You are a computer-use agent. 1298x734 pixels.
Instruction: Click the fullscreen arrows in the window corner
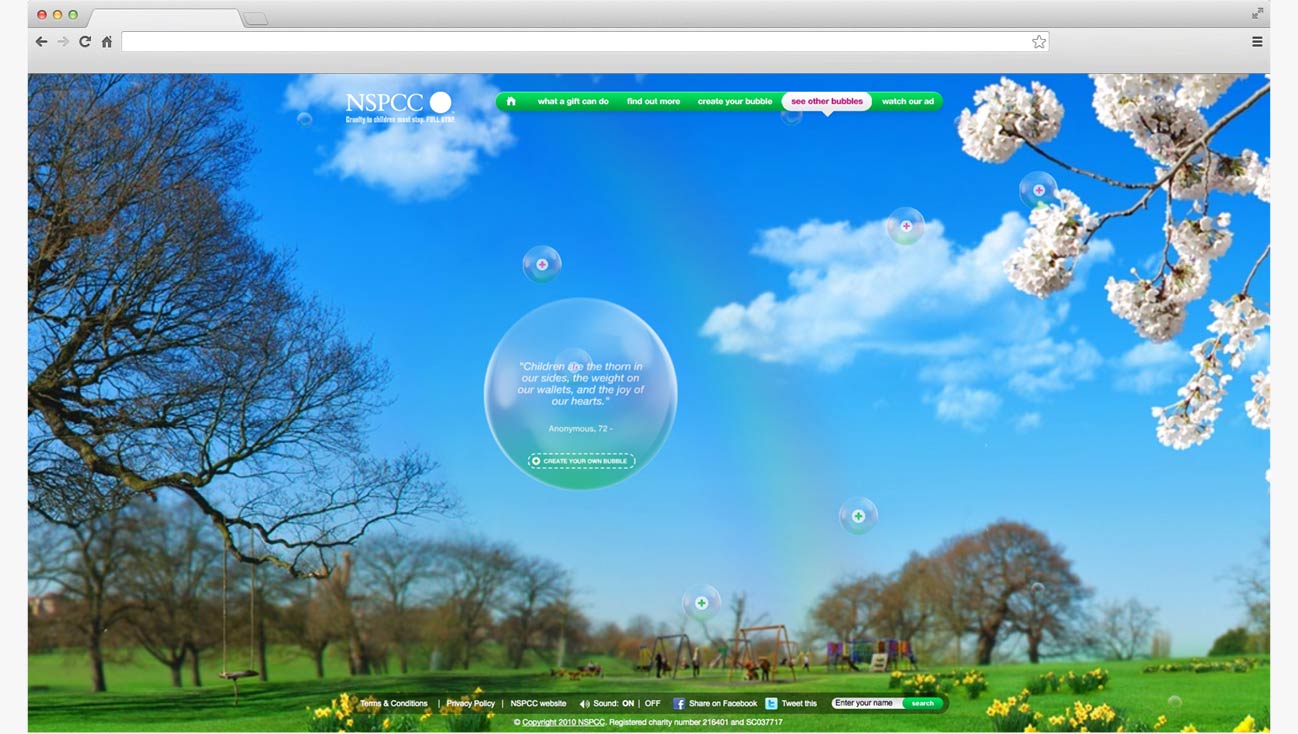click(x=1257, y=13)
